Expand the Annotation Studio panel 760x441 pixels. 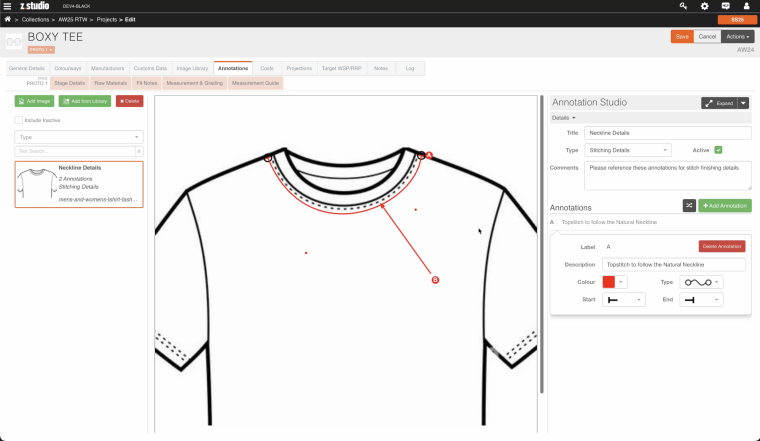point(719,103)
